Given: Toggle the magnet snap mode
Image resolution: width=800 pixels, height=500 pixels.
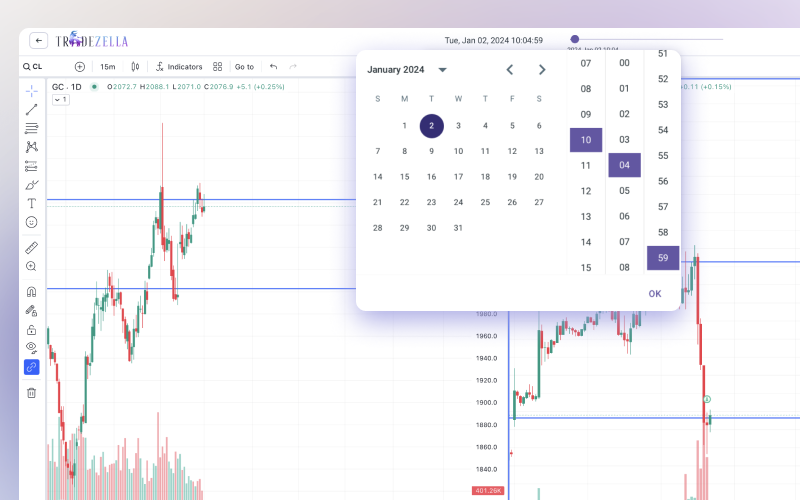Looking at the screenshot, I should pyautogui.click(x=31, y=292).
